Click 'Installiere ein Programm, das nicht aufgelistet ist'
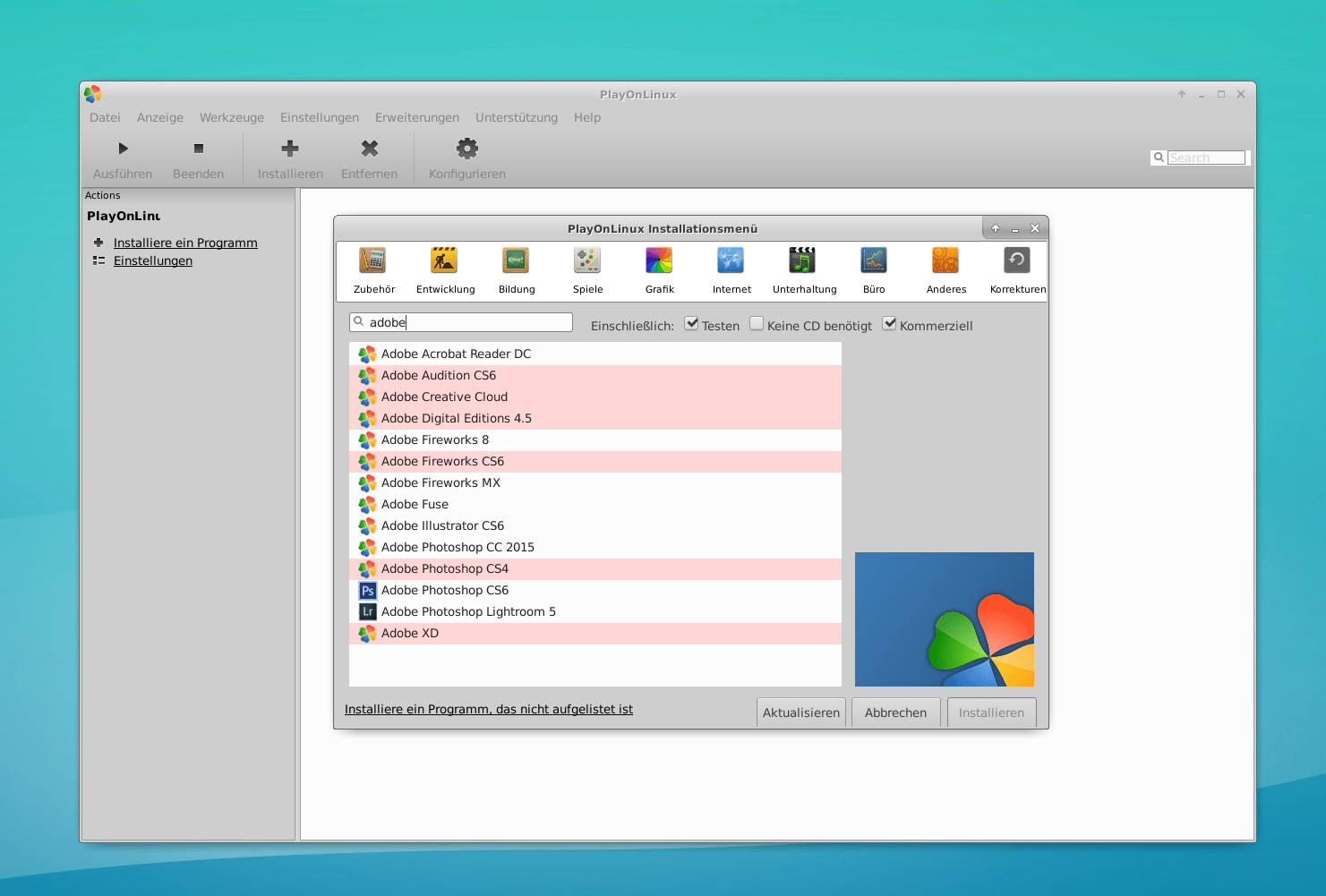 tap(489, 709)
